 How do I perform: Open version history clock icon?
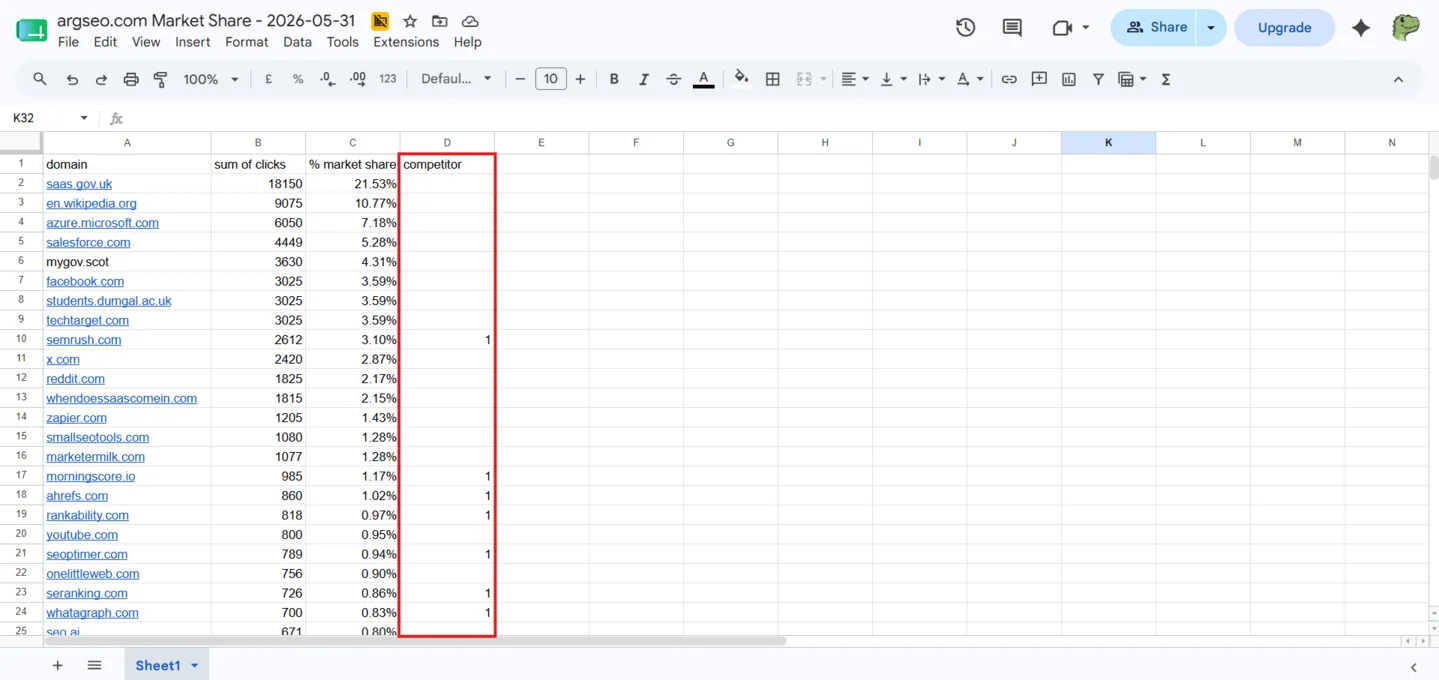click(x=965, y=28)
